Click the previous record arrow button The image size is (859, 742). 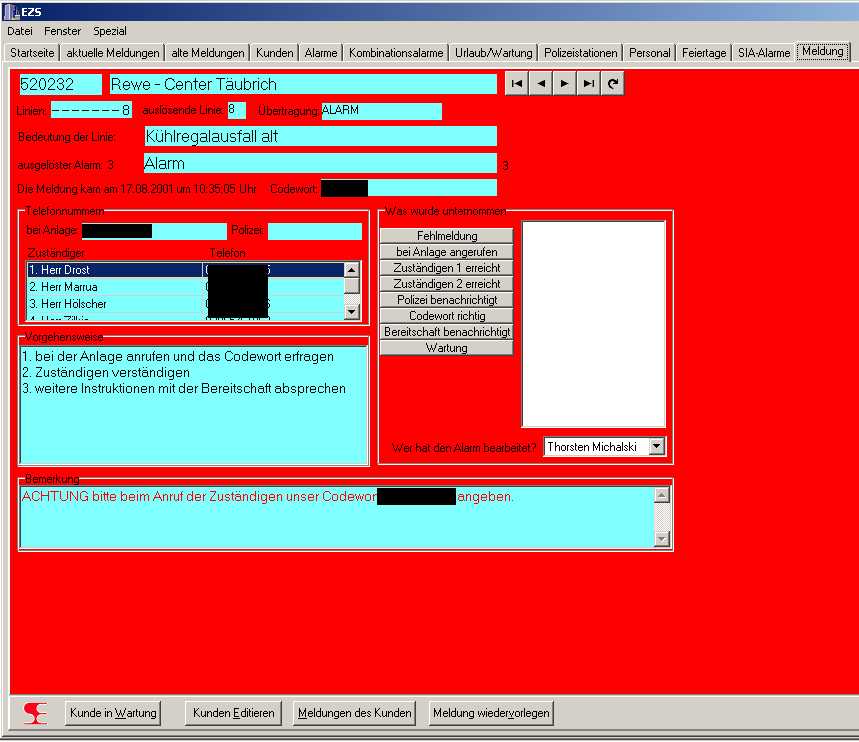[541, 84]
